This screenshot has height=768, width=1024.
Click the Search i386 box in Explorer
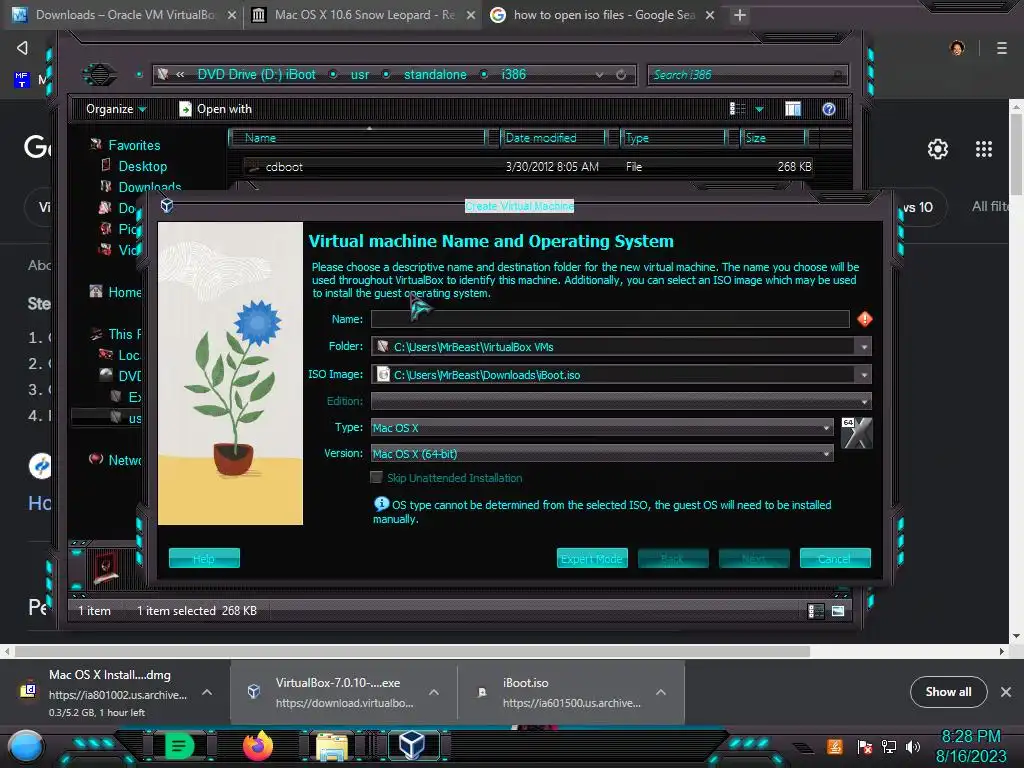pos(747,74)
